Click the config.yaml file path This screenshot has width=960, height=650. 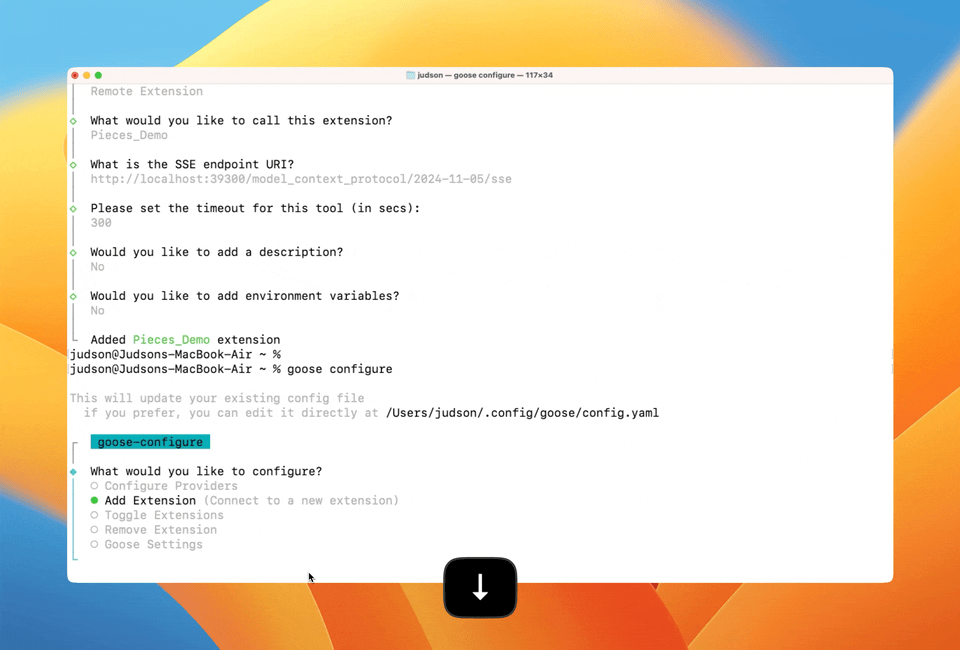coord(522,413)
